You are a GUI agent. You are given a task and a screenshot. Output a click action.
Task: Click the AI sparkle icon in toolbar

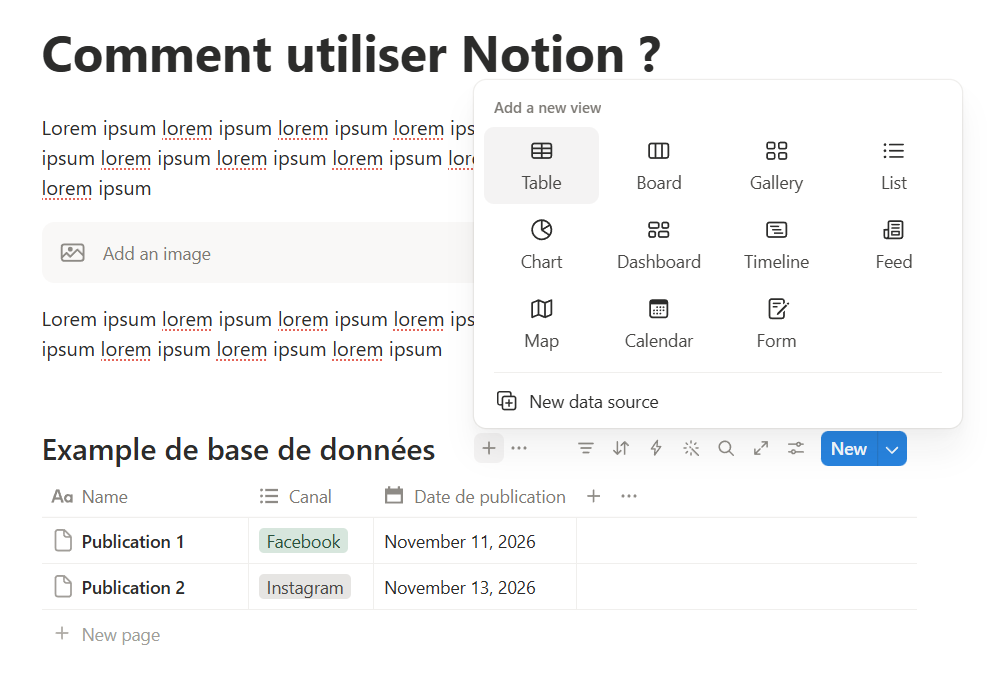pos(691,448)
